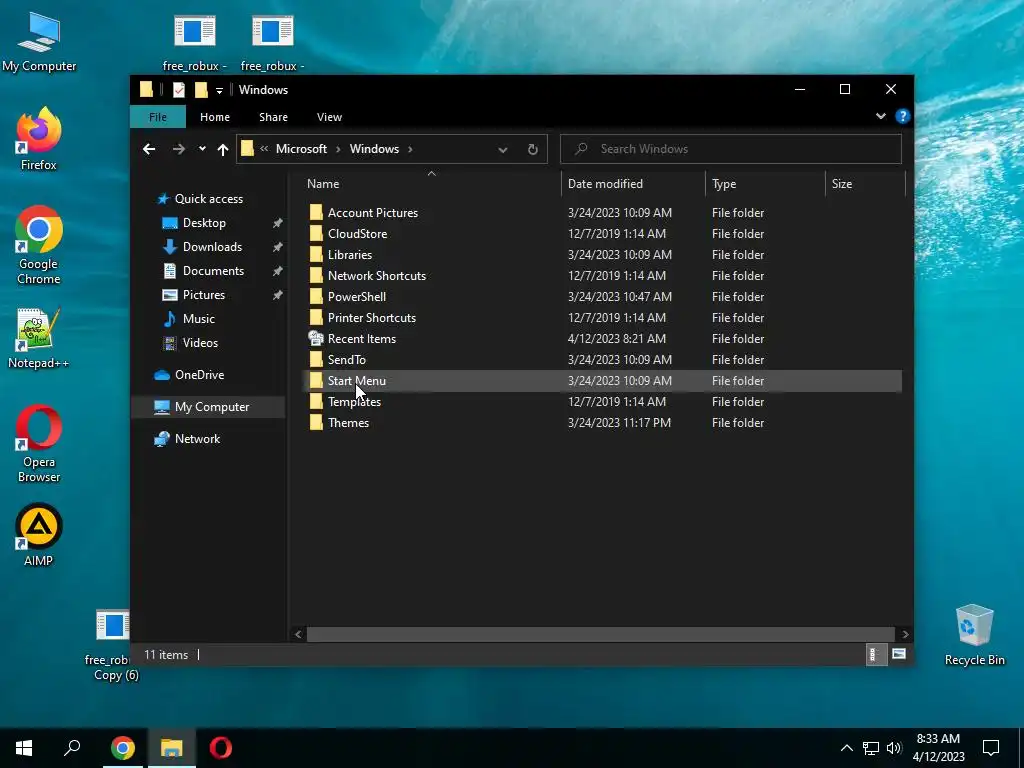Open Notepad++ desktop shortcut
Screen dimensions: 1024x768
[39, 338]
